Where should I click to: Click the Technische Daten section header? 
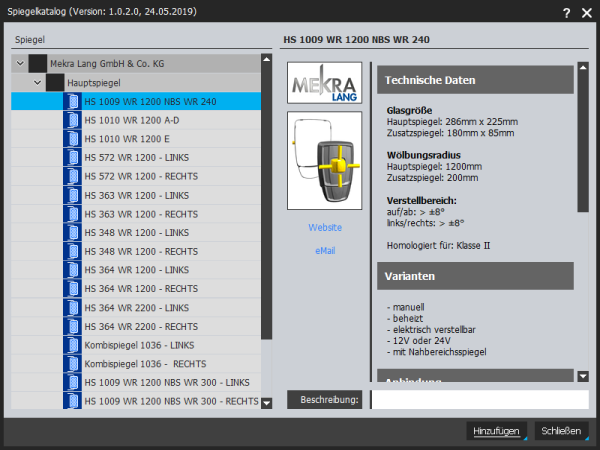475,80
